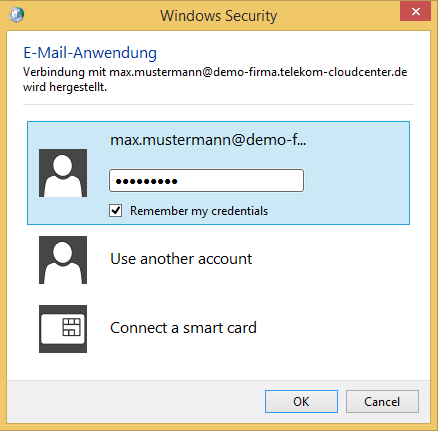
Task: Confirm credentials with the OK button
Action: click(x=301, y=402)
